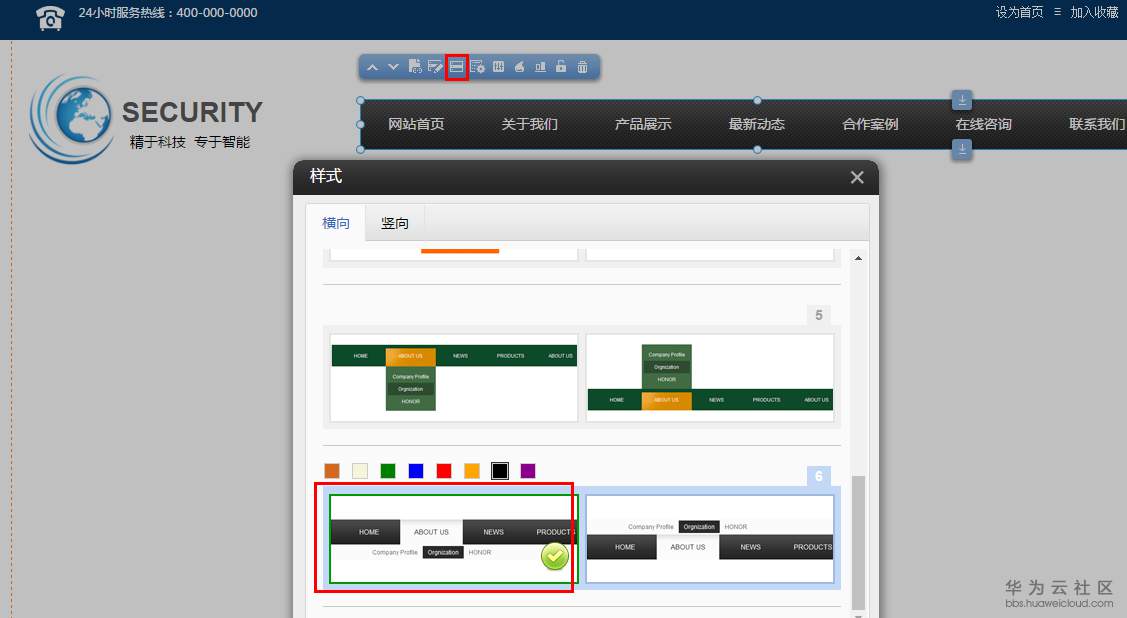Select style 5 green menu with submenu above
1127x618 pixels.
click(710, 378)
